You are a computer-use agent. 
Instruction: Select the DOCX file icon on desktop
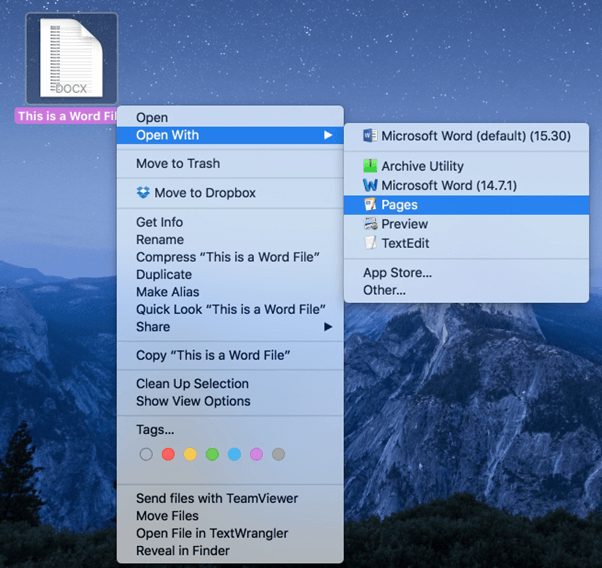coord(71,58)
